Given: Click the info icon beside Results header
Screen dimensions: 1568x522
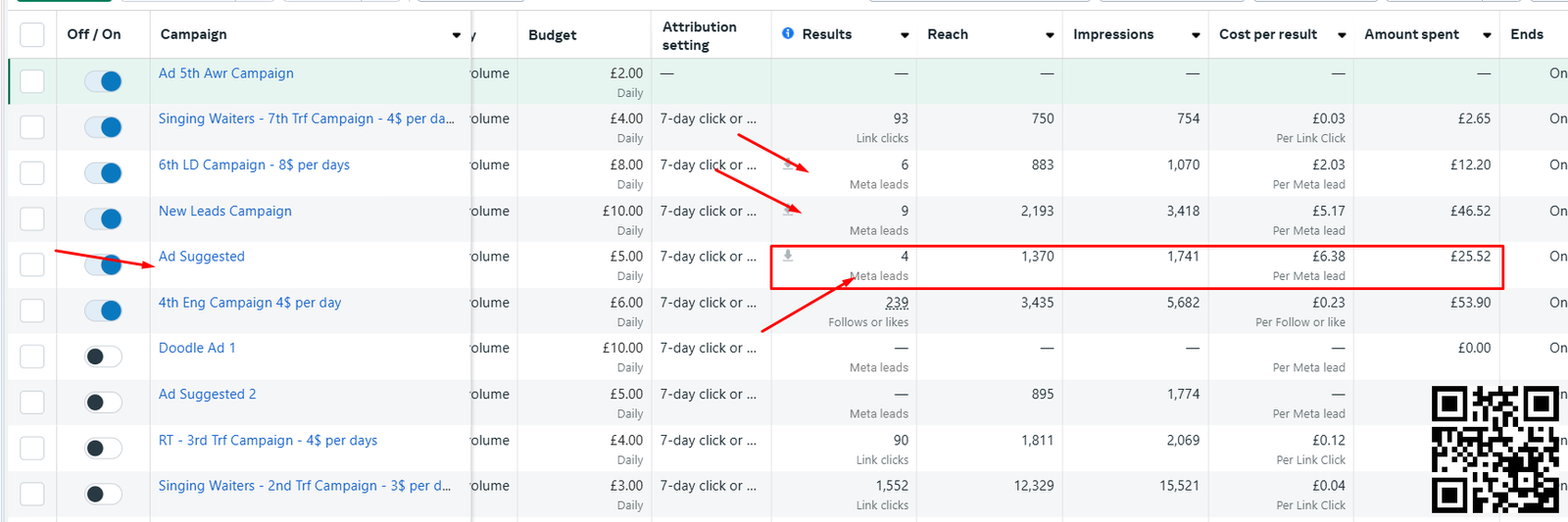Looking at the screenshot, I should tap(788, 34).
